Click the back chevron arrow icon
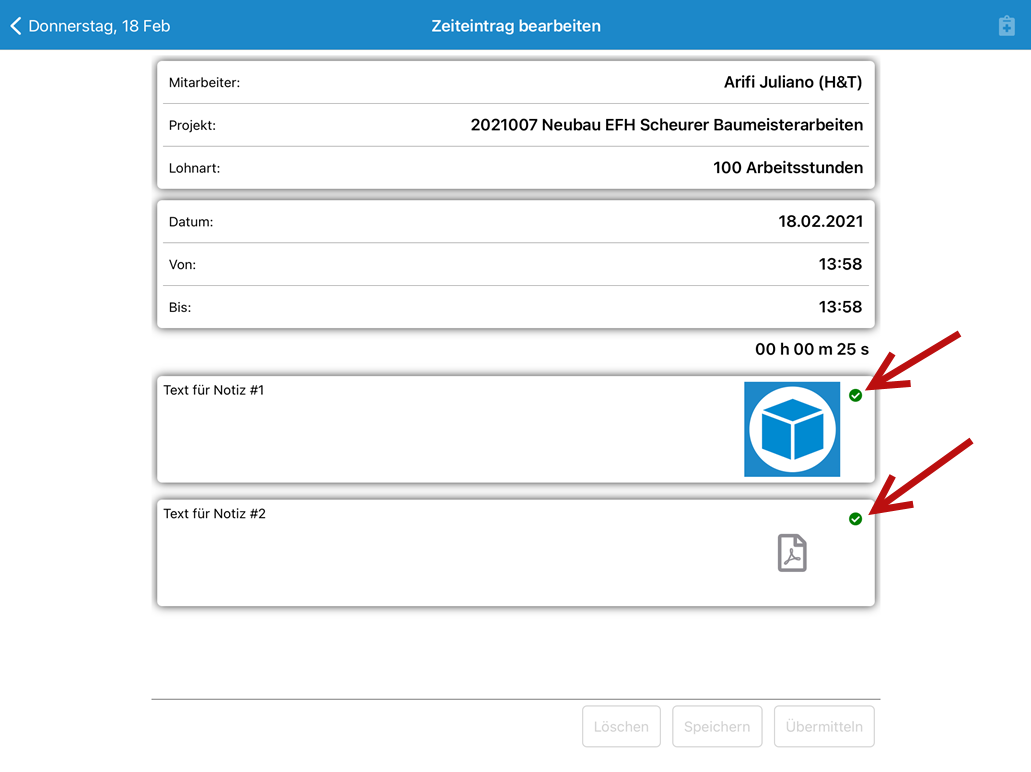Image resolution: width=1031 pixels, height=772 pixels. (x=16, y=26)
